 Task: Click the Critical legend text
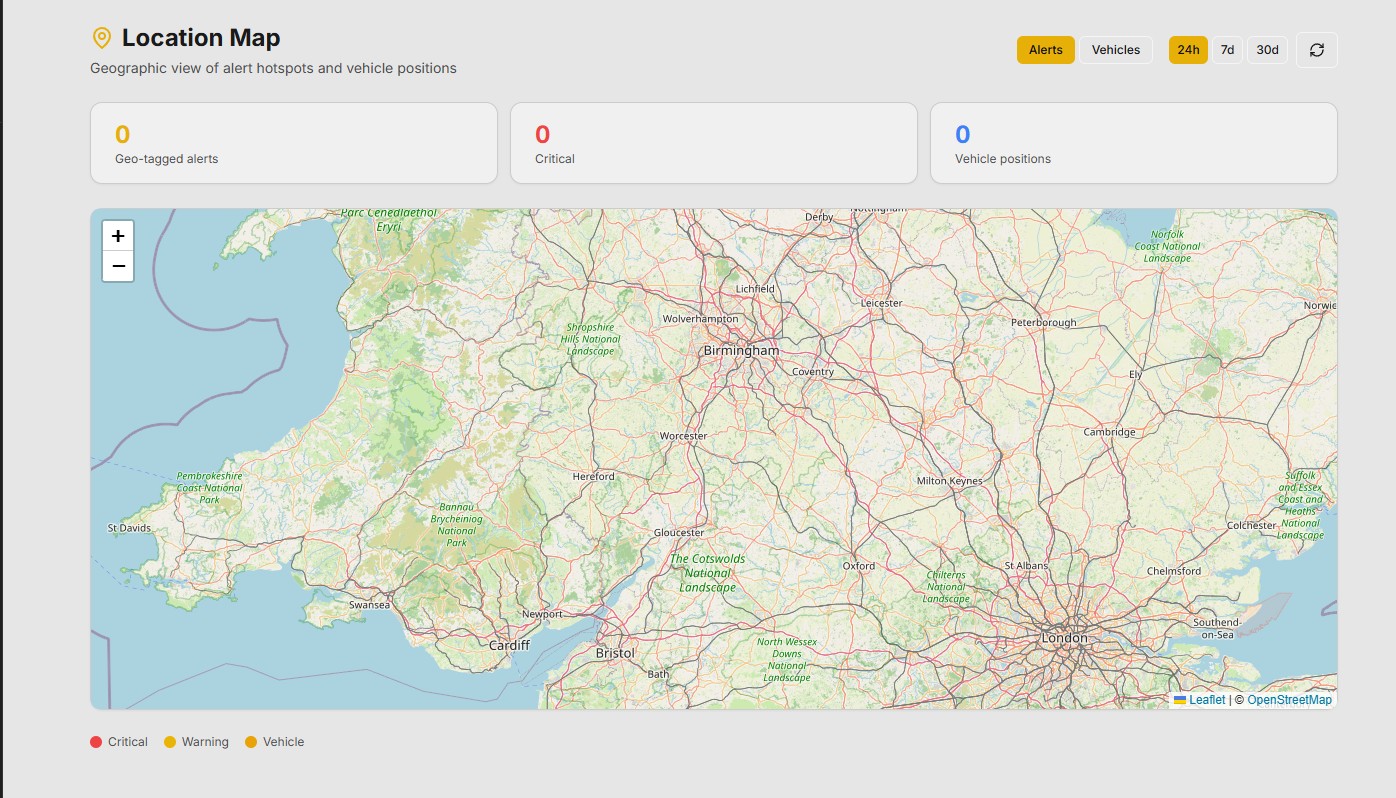128,742
